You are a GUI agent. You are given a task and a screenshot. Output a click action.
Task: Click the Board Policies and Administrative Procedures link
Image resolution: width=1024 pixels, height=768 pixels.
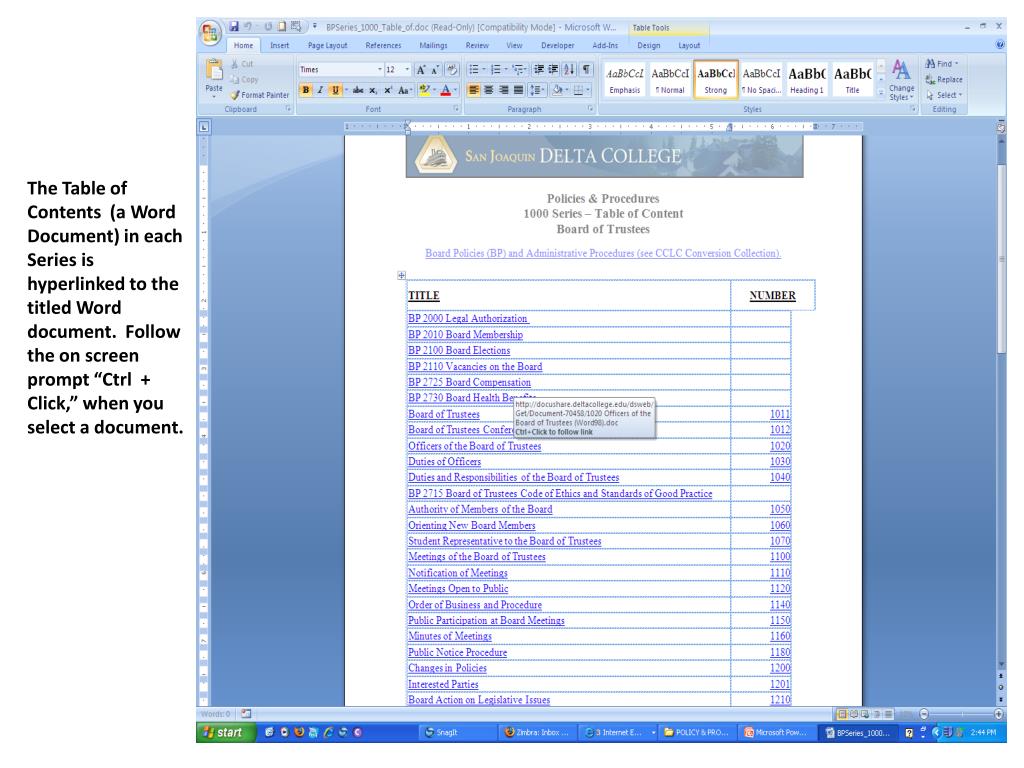(603, 253)
